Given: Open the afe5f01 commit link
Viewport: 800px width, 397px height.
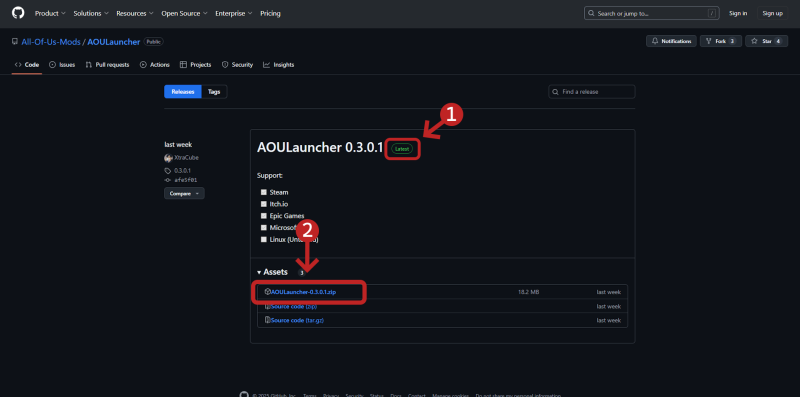Looking at the screenshot, I should tap(186, 180).
